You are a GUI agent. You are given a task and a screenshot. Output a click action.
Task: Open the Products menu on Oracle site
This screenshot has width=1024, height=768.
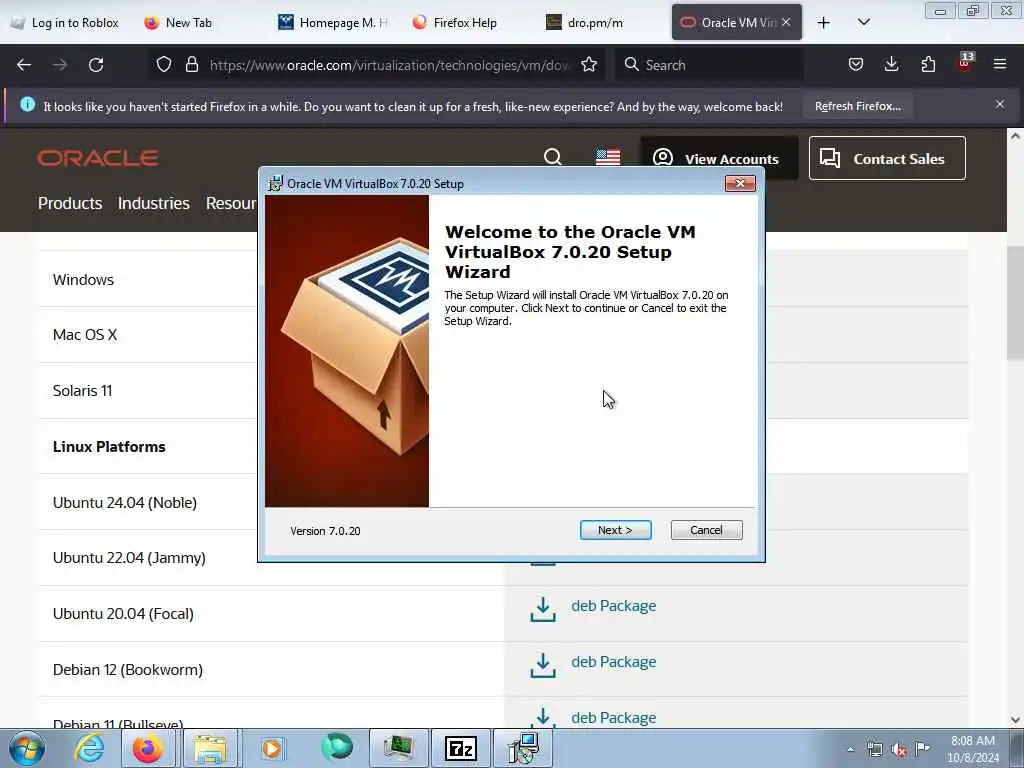click(70, 203)
